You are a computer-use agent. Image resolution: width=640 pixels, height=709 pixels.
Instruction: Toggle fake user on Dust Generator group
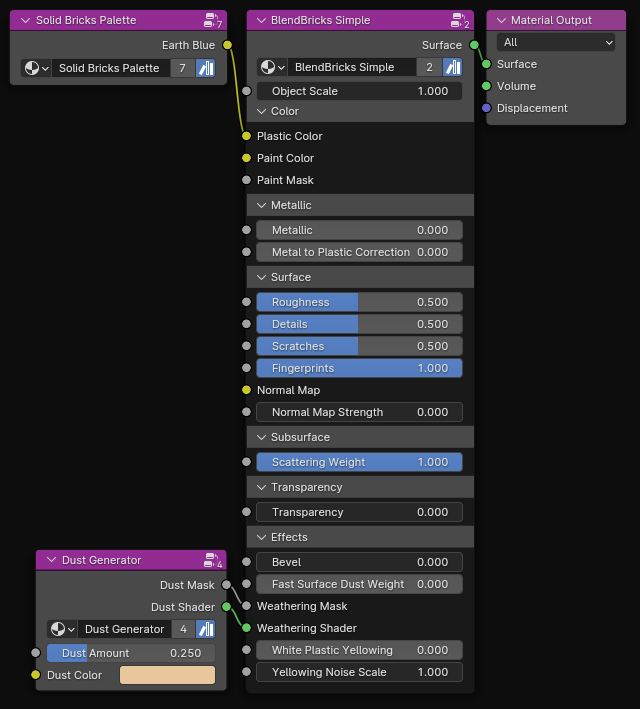(x=206, y=629)
